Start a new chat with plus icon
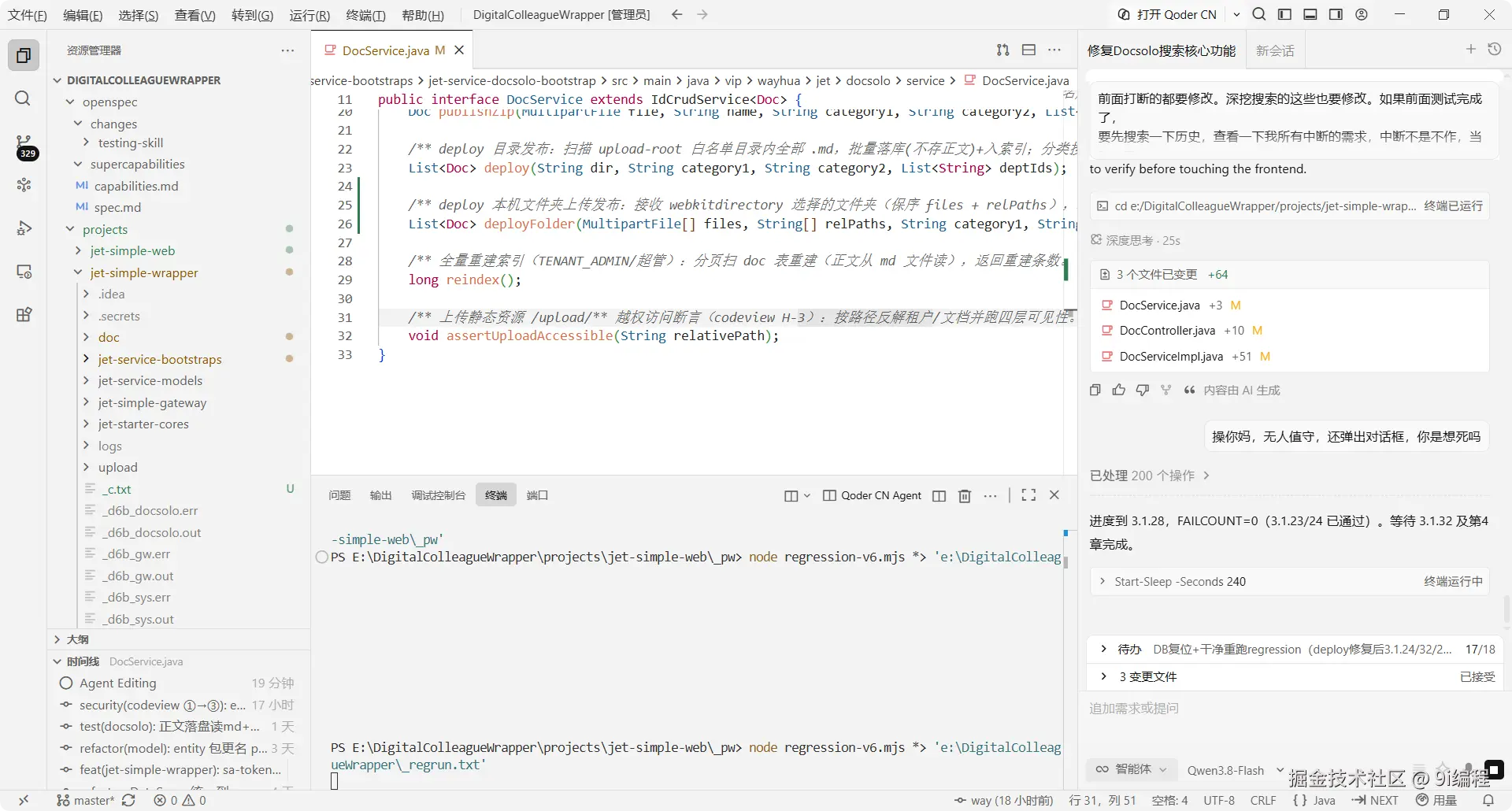Screen dimensions: 1512x811 click(x=1470, y=50)
